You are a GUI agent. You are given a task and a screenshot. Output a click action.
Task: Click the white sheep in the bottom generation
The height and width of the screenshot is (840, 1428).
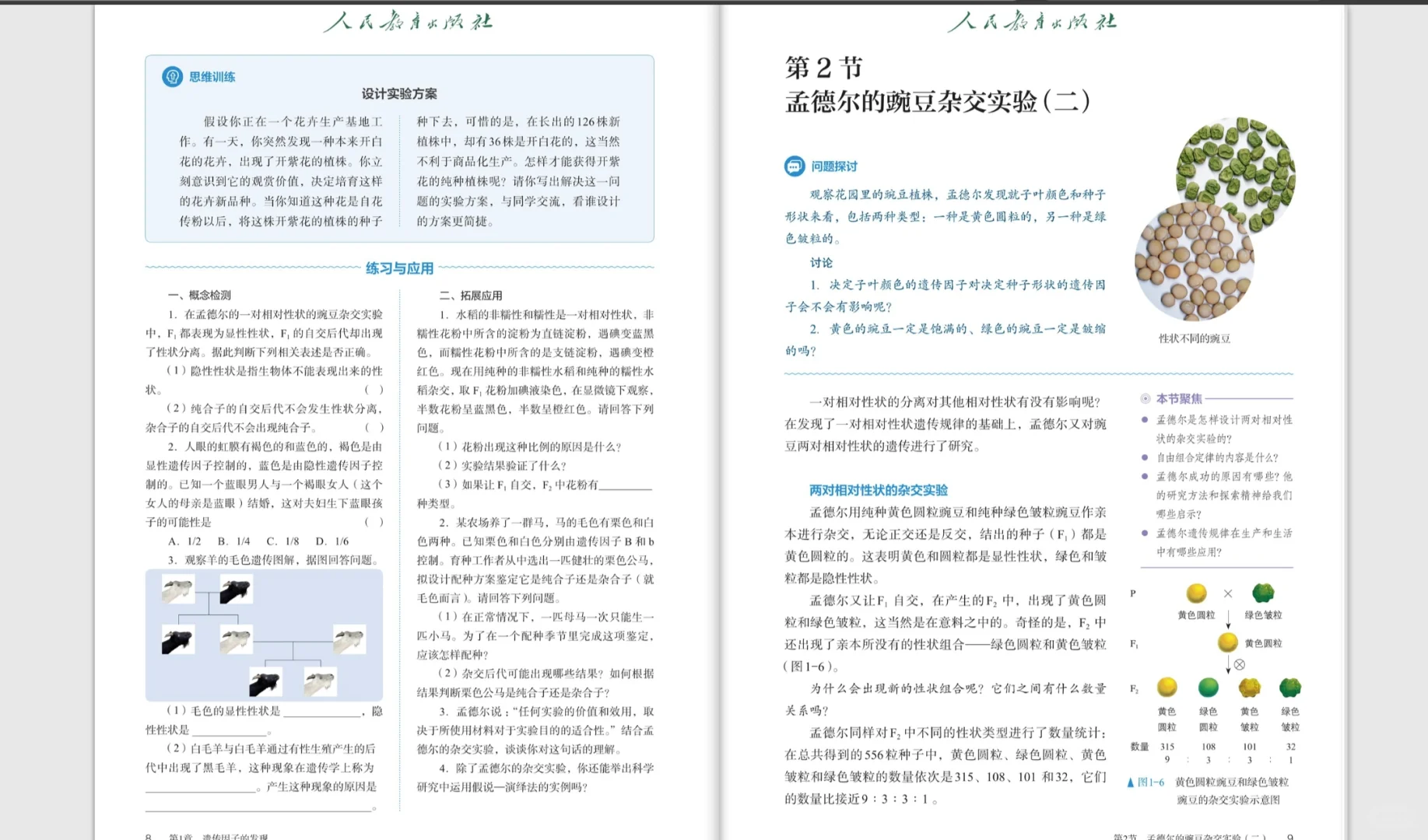pyautogui.click(x=321, y=682)
